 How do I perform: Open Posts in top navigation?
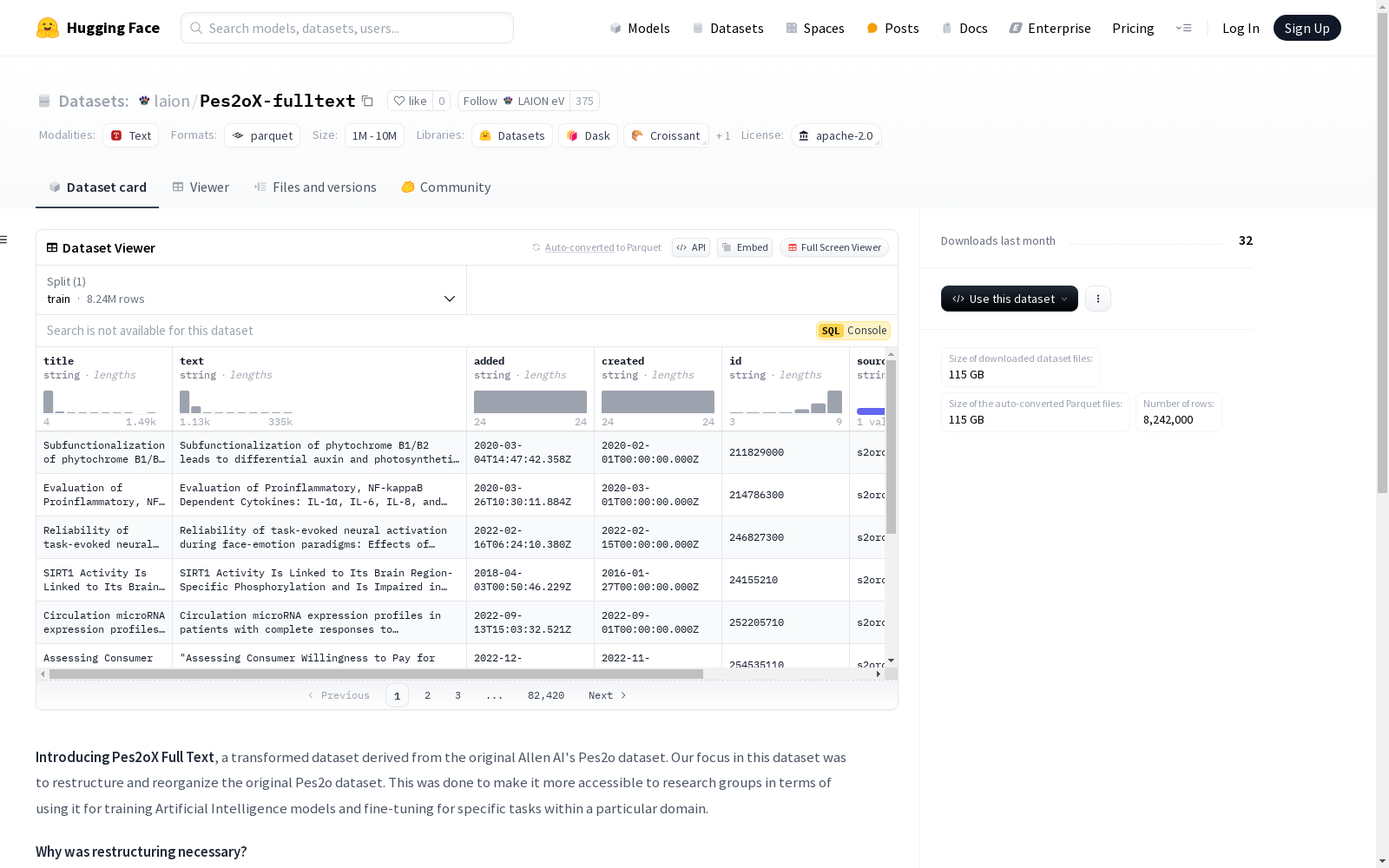click(892, 28)
